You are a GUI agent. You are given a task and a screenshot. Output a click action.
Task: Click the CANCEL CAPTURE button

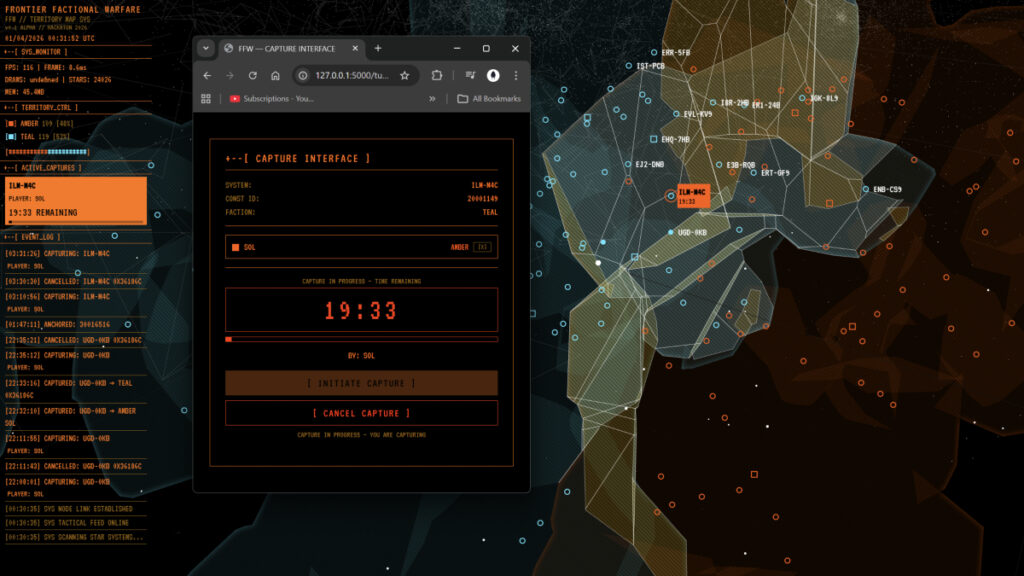[x=361, y=413]
